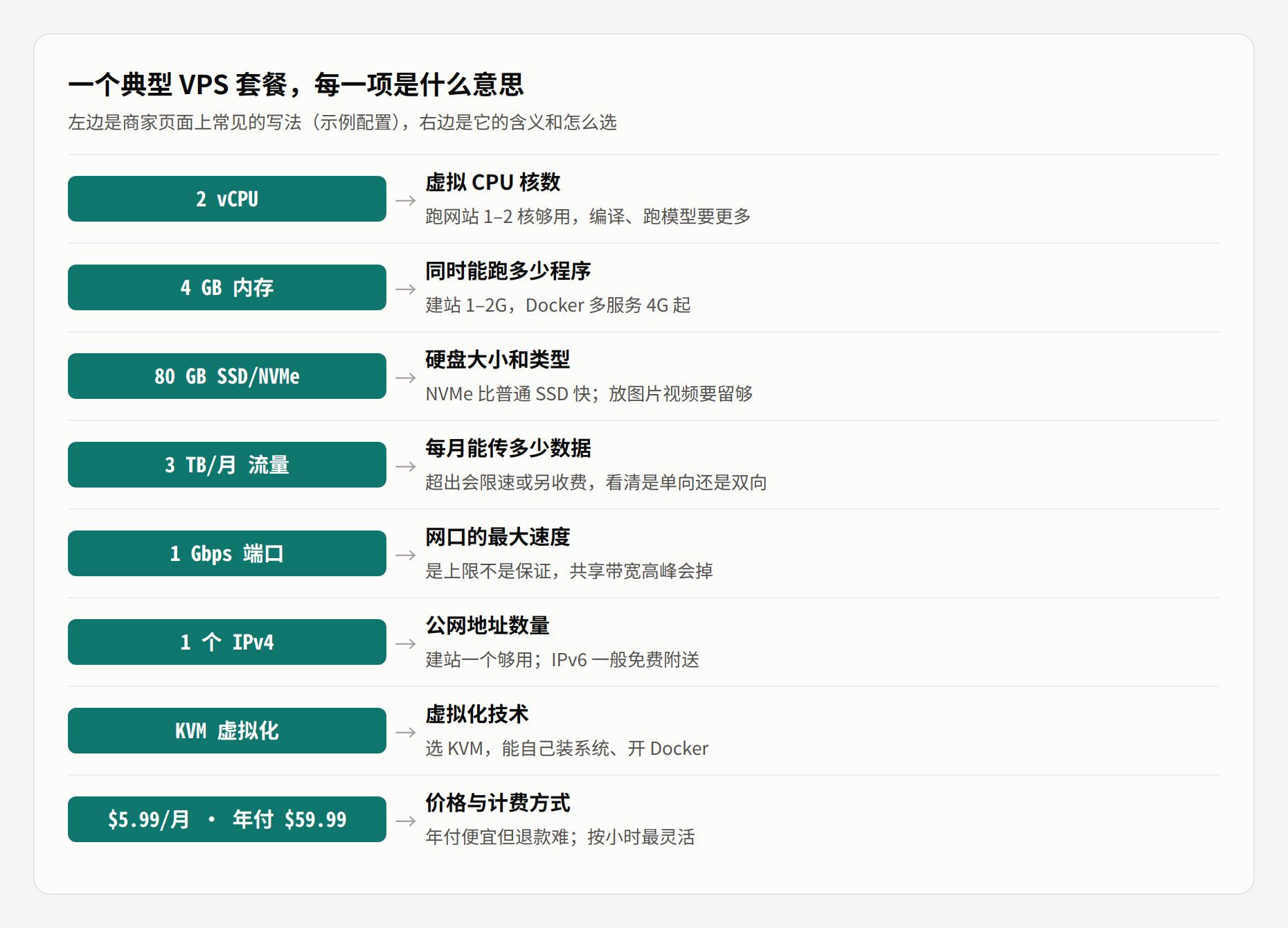Click the heading "公网地址数量"
Viewport: 1288px width, 928px height.
(x=487, y=625)
